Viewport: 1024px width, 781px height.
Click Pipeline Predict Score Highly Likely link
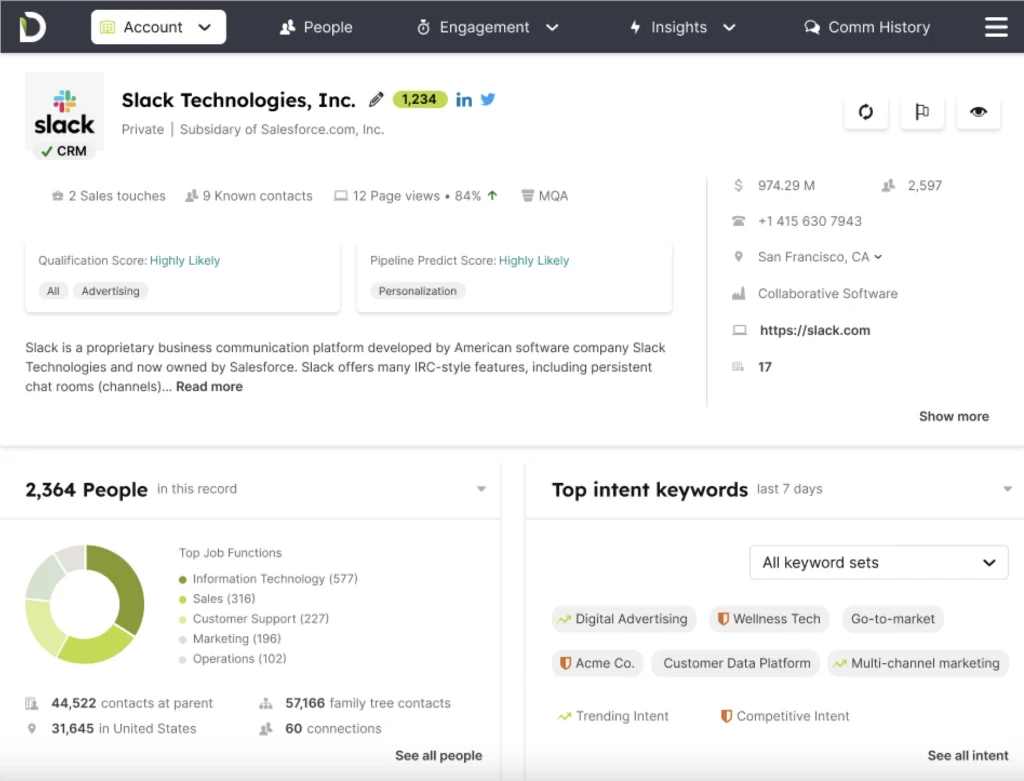tap(534, 261)
